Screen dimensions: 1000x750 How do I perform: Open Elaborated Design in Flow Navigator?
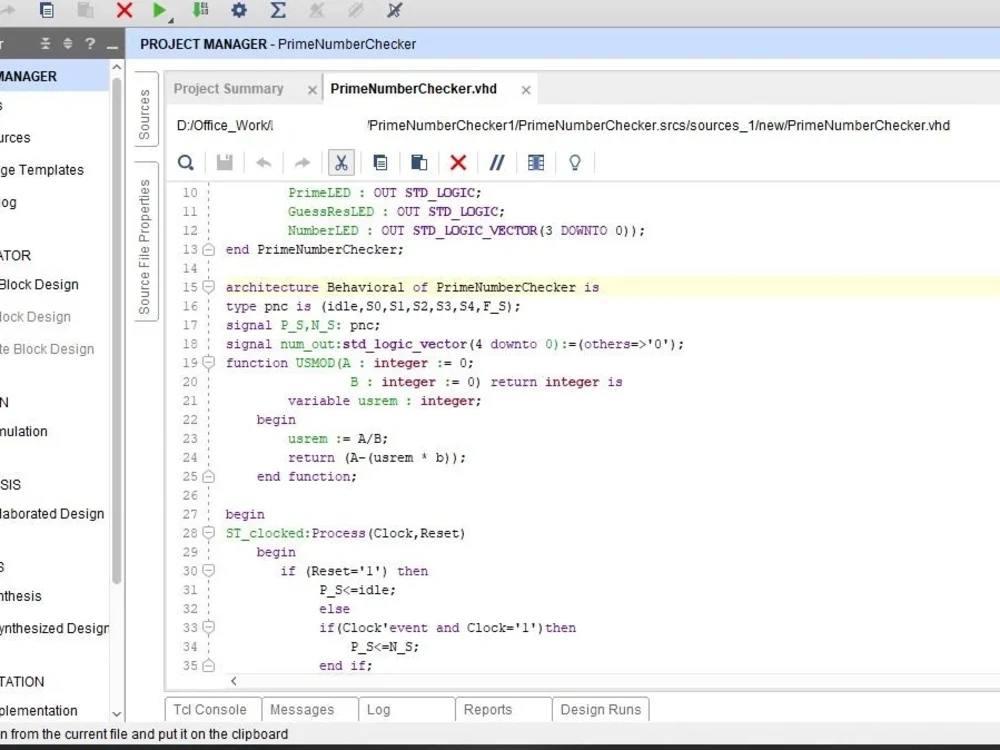[x=52, y=513]
